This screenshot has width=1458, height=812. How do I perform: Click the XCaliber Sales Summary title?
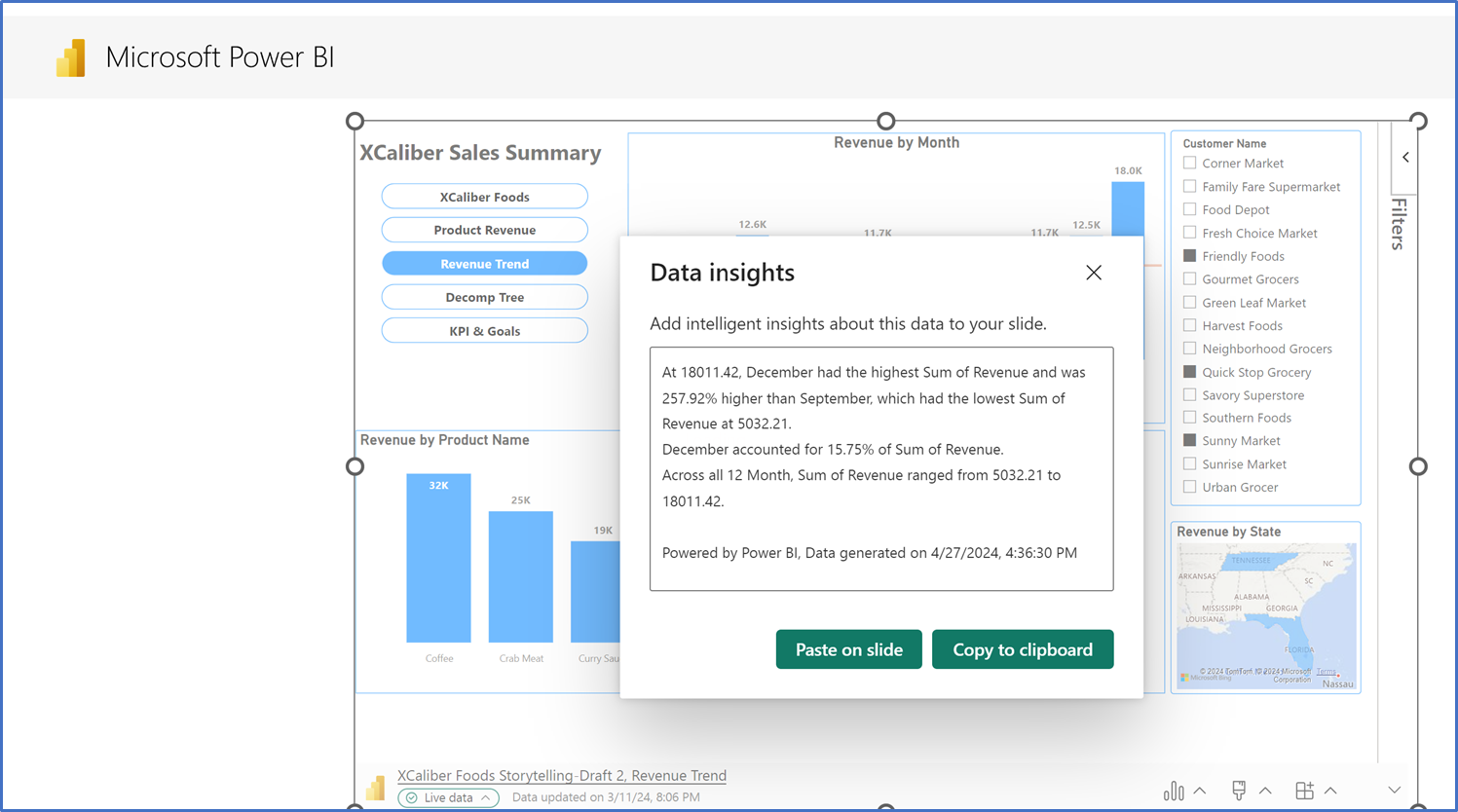click(480, 153)
